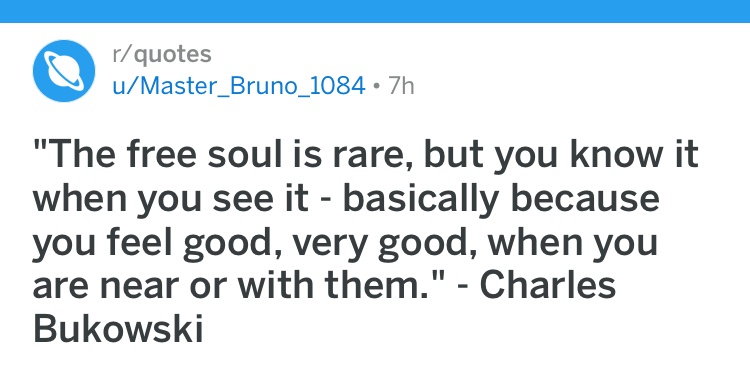Click the name "Charles" in post title
Screen dimensions: 750x376
pos(548,285)
